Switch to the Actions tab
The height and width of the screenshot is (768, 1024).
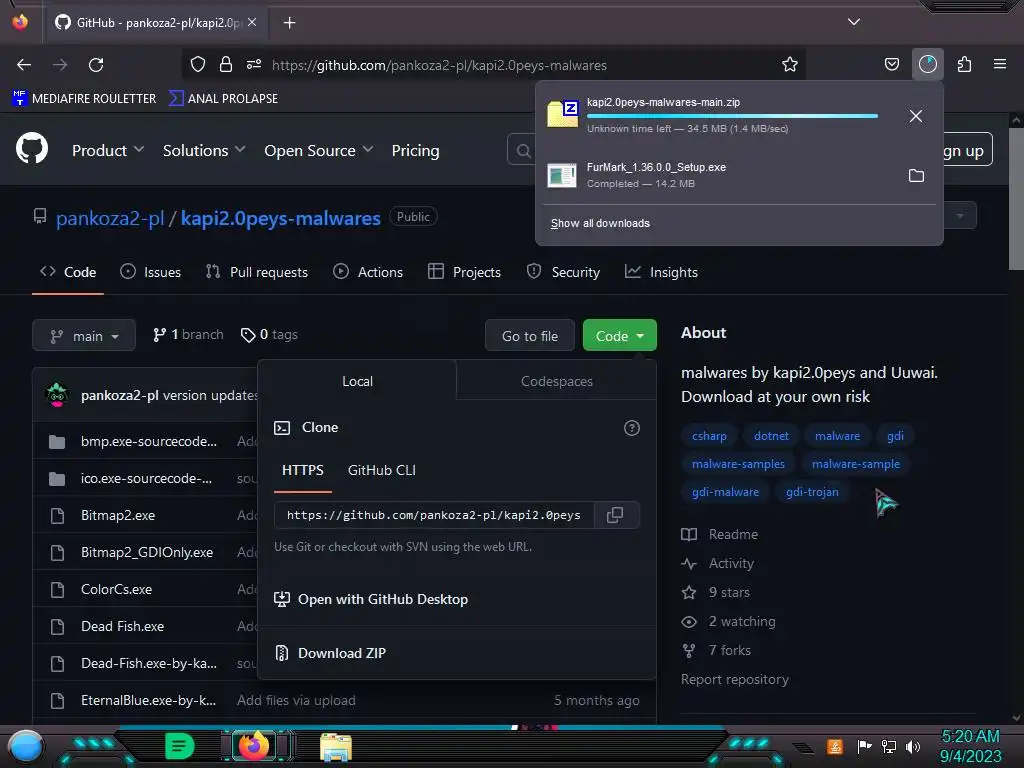pyautogui.click(x=368, y=272)
